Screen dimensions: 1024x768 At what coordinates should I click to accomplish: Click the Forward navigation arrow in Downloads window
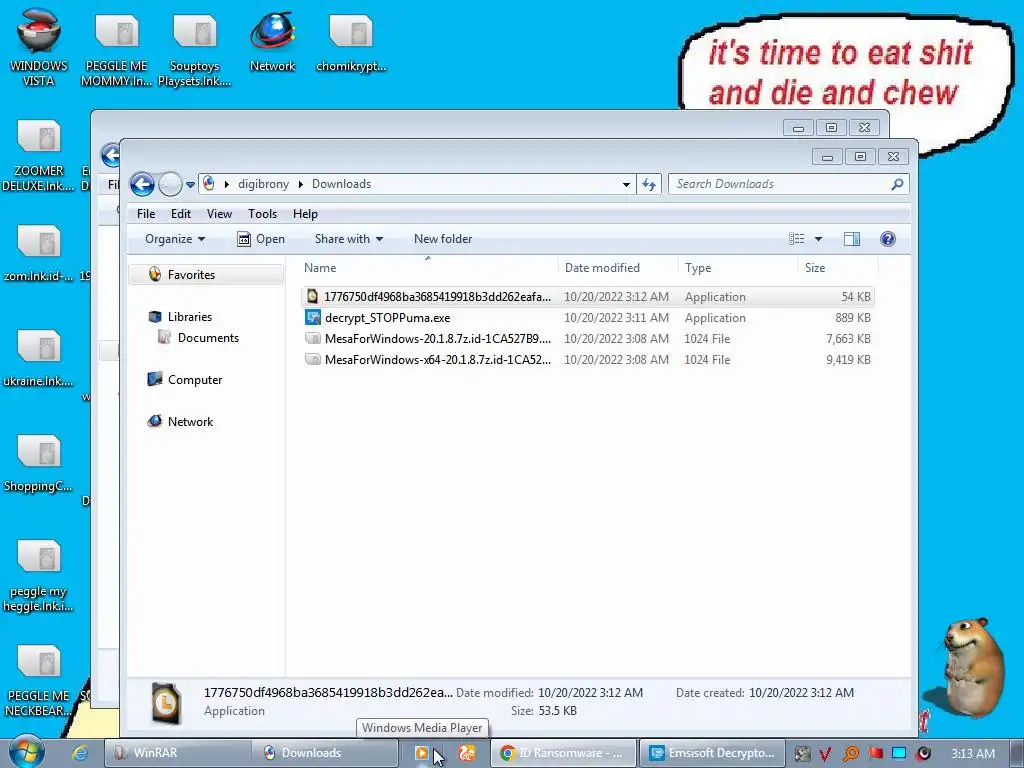pos(170,184)
